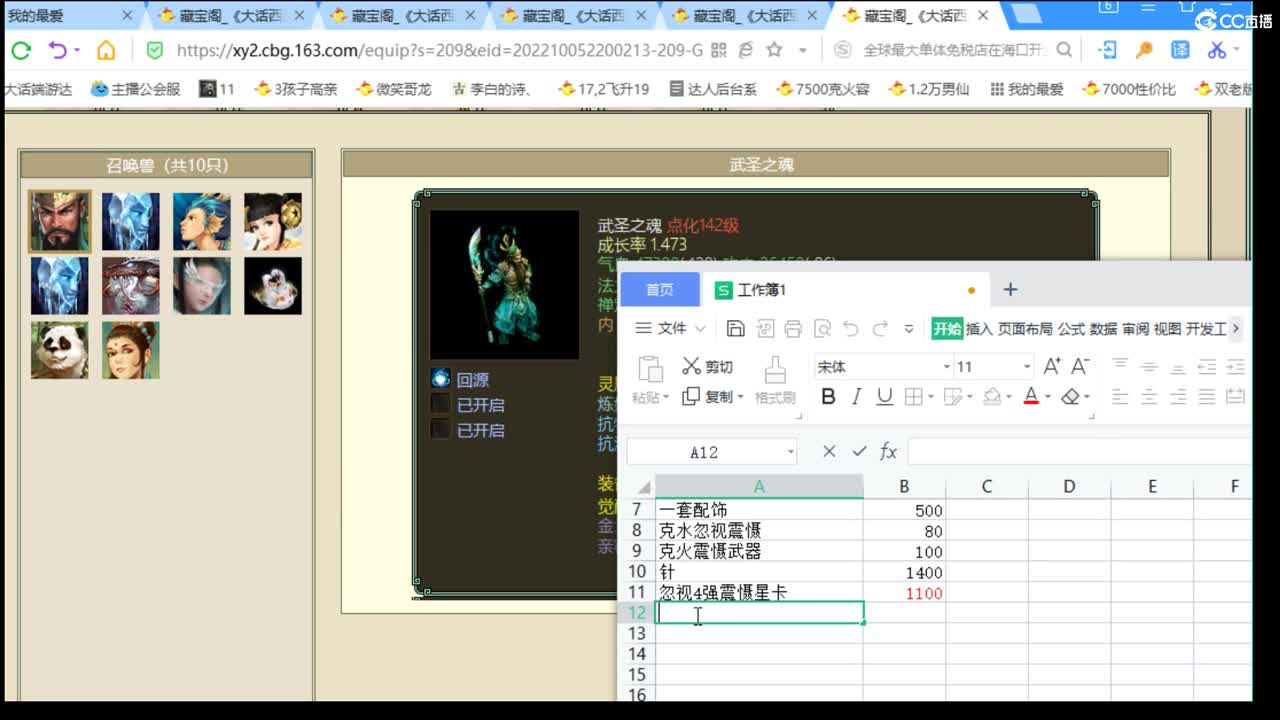Screen dimensions: 1280x720
Task: Open the Copy (复制) dropdown arrow
Action: point(740,398)
